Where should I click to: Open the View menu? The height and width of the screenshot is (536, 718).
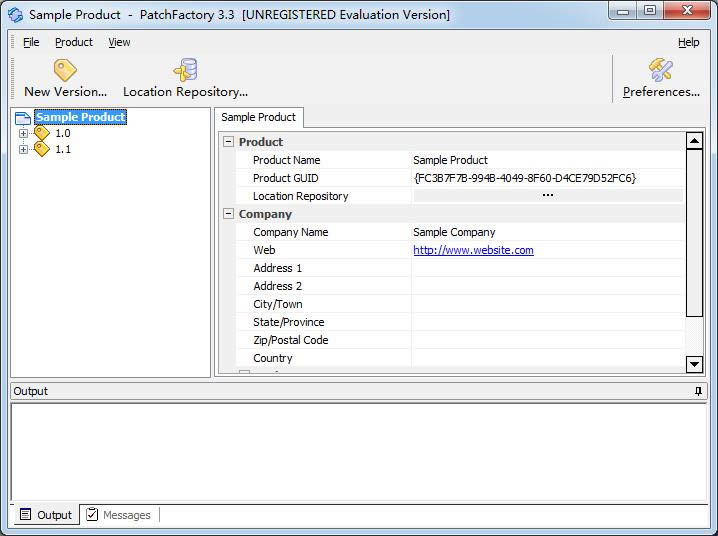[119, 42]
